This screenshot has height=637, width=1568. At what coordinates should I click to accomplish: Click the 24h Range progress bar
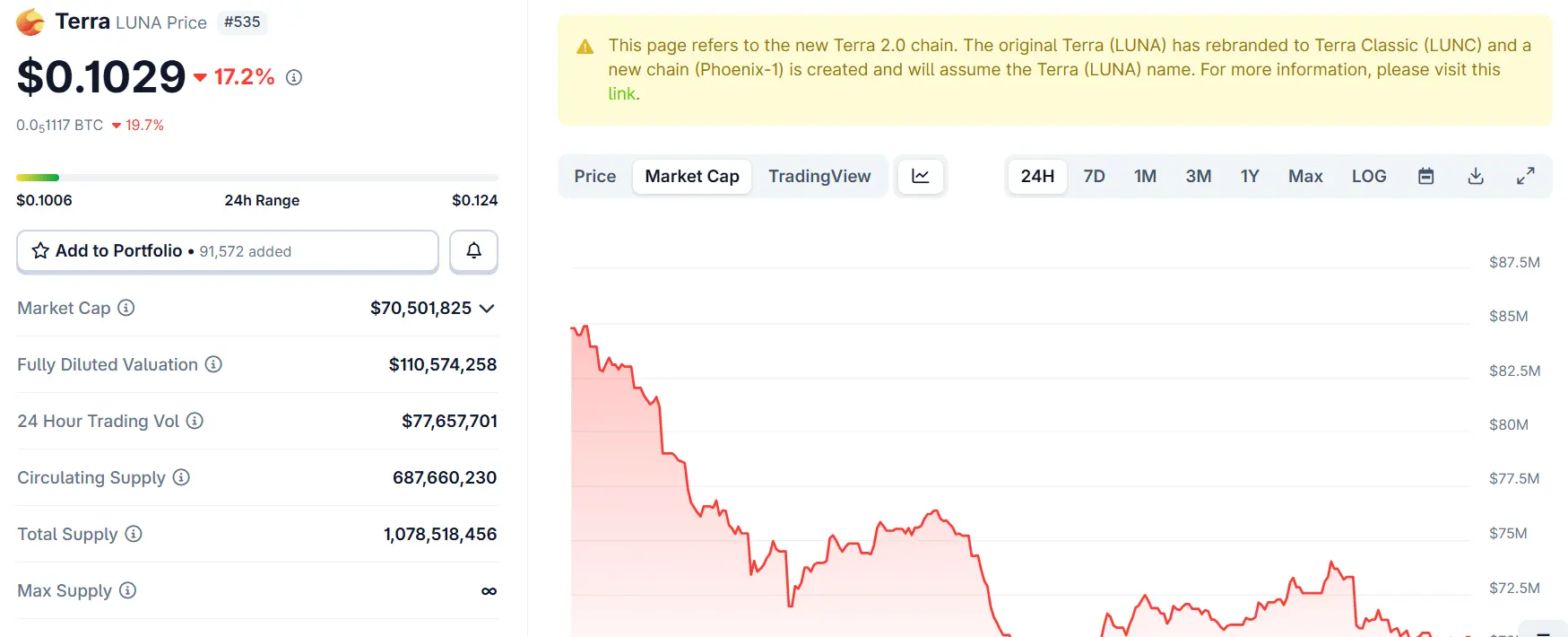(257, 178)
